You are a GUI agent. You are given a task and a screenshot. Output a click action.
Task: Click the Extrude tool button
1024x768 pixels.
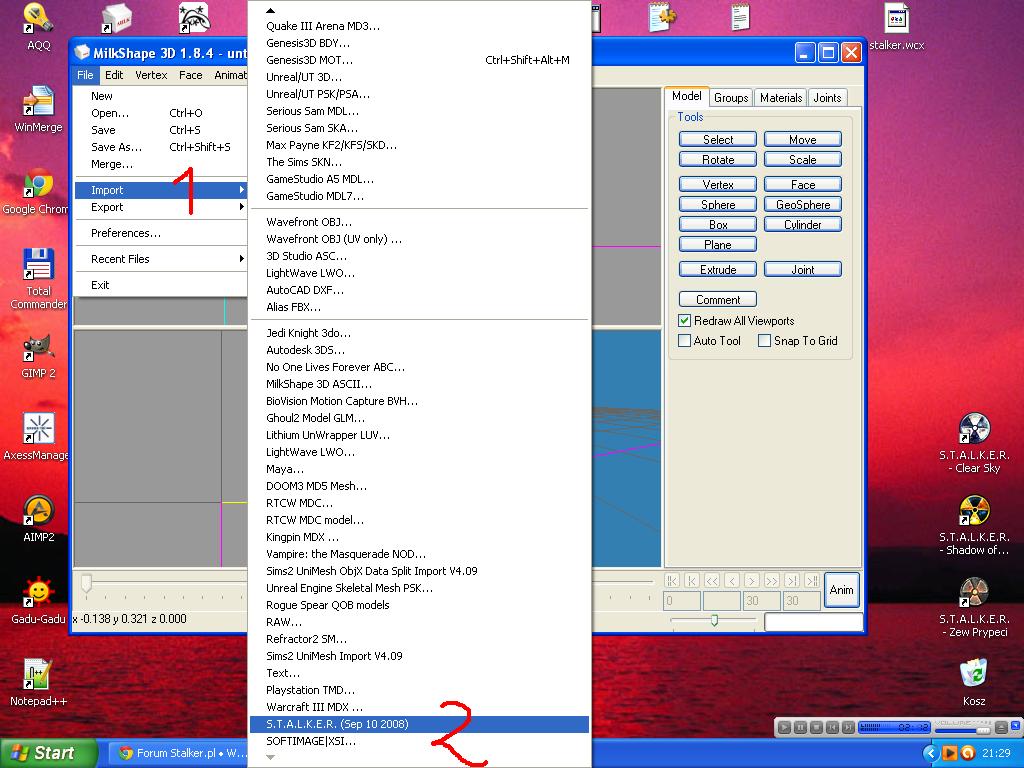coord(718,269)
